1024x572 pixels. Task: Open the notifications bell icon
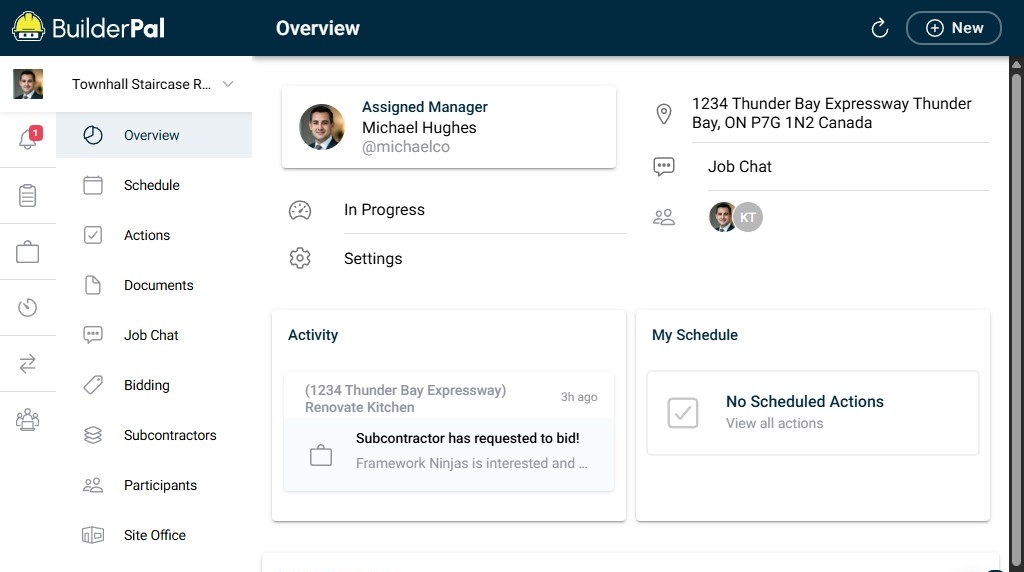coord(28,140)
